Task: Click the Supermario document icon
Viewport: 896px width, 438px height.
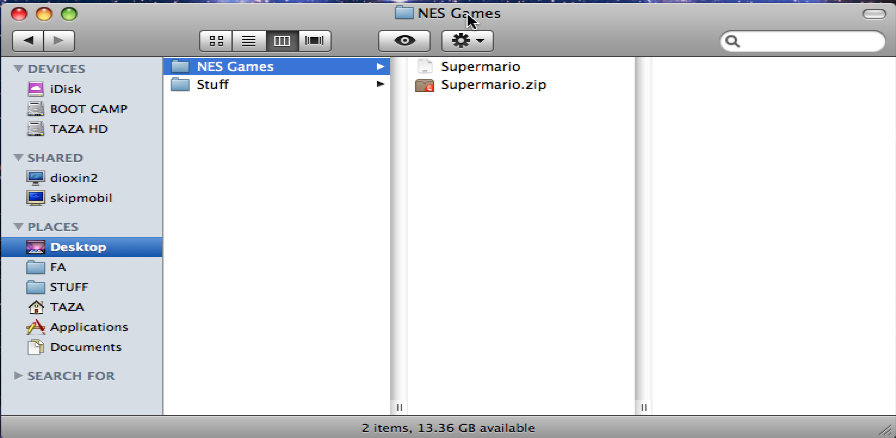Action: coord(425,66)
